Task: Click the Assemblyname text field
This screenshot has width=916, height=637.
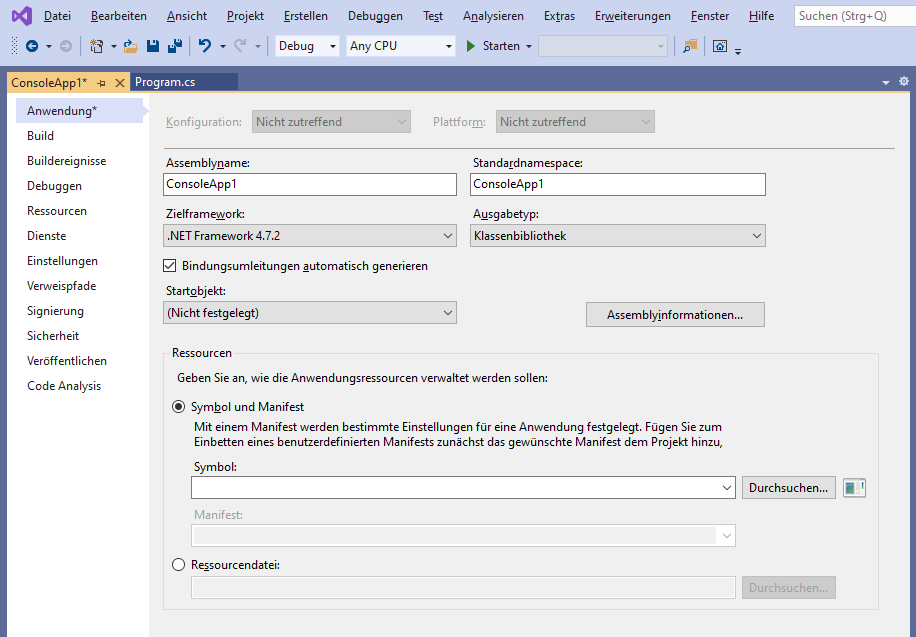Action: (310, 185)
